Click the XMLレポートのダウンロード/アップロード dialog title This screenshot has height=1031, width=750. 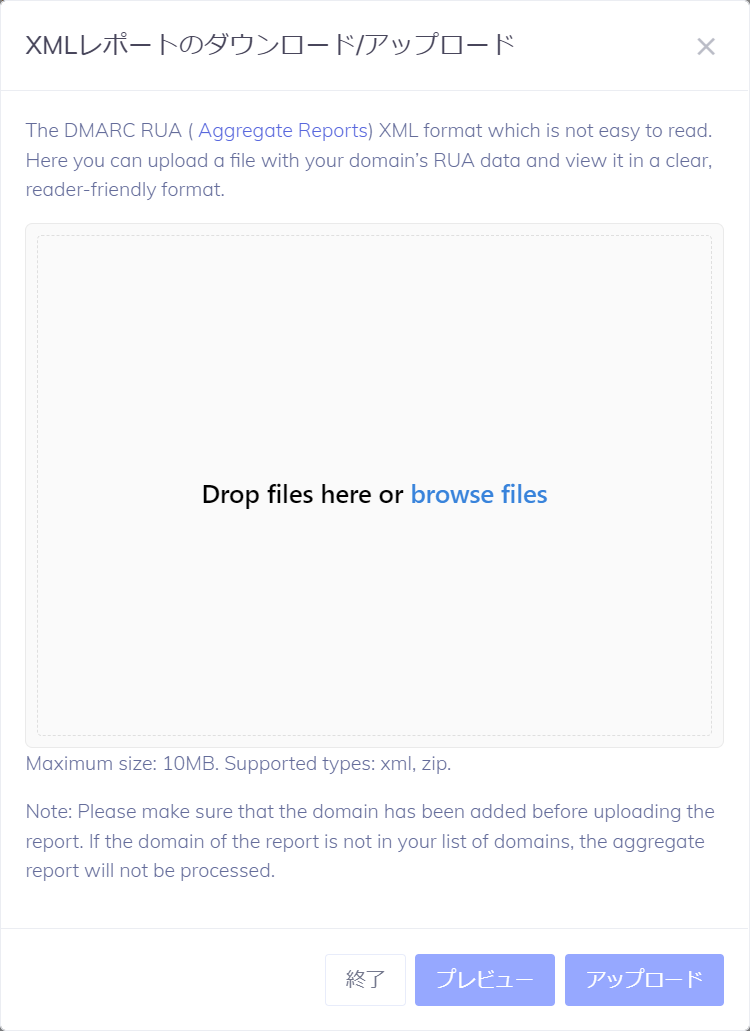pos(270,45)
